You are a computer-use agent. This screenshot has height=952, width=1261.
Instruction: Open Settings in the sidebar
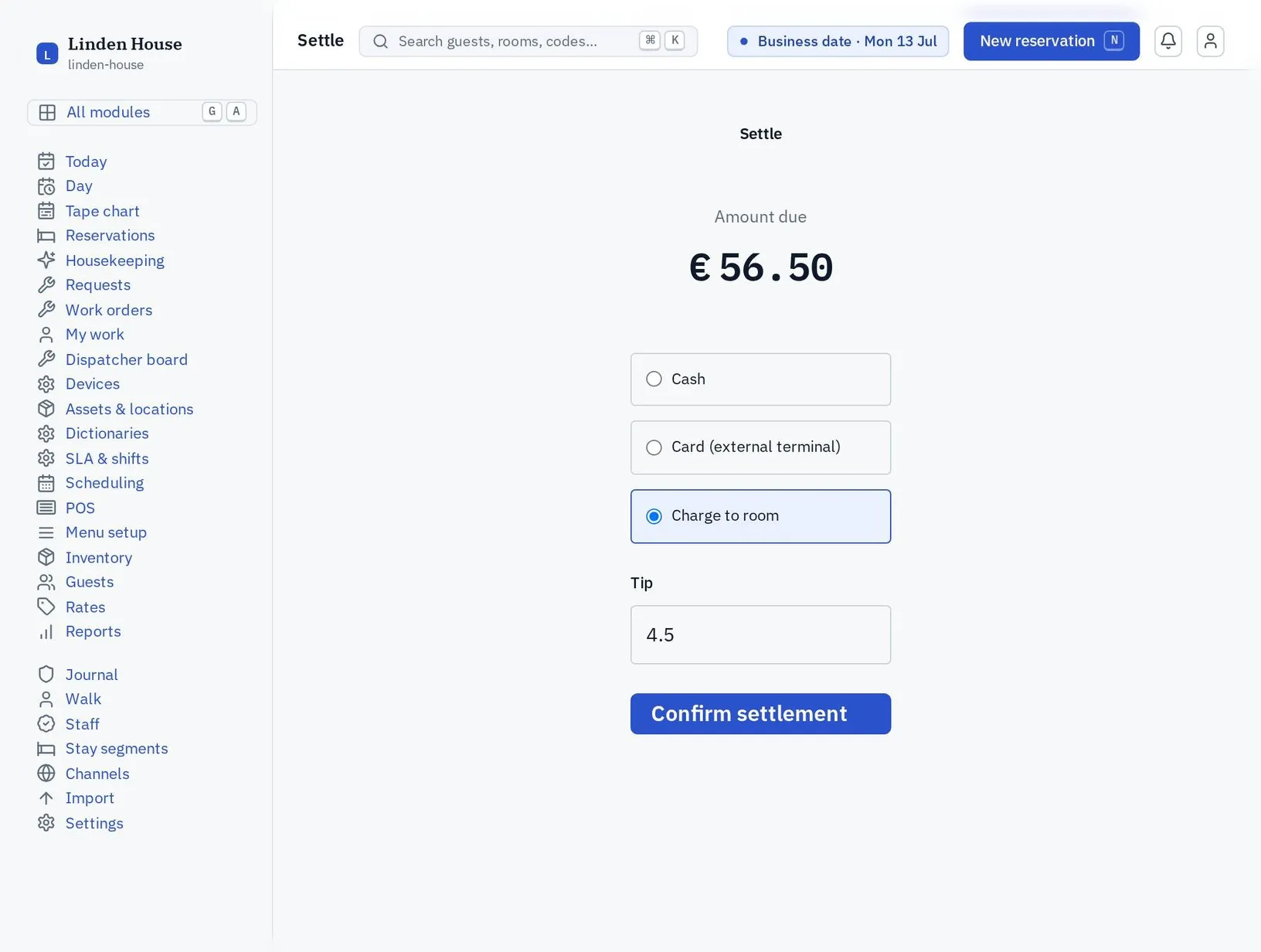(94, 823)
